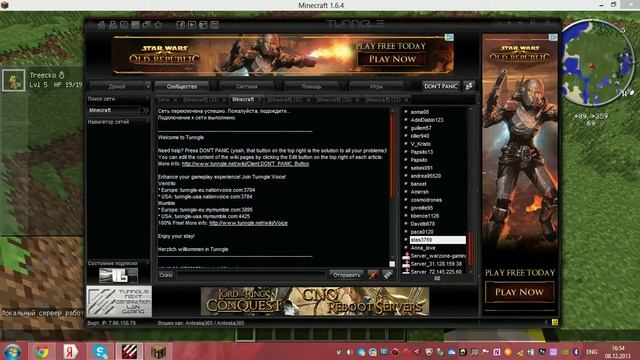Click the yellow status icon at Tunngle bottom-right corner
Screen dimensions: 640x360
tap(555, 322)
